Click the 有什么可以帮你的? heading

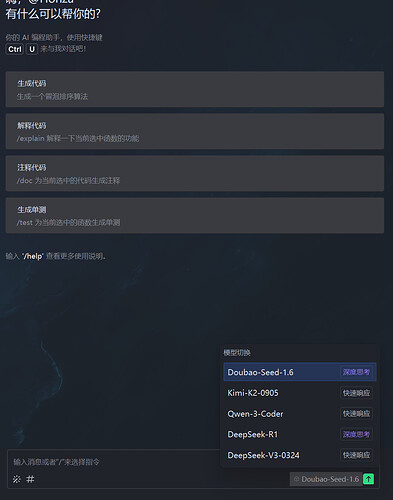coord(53,14)
